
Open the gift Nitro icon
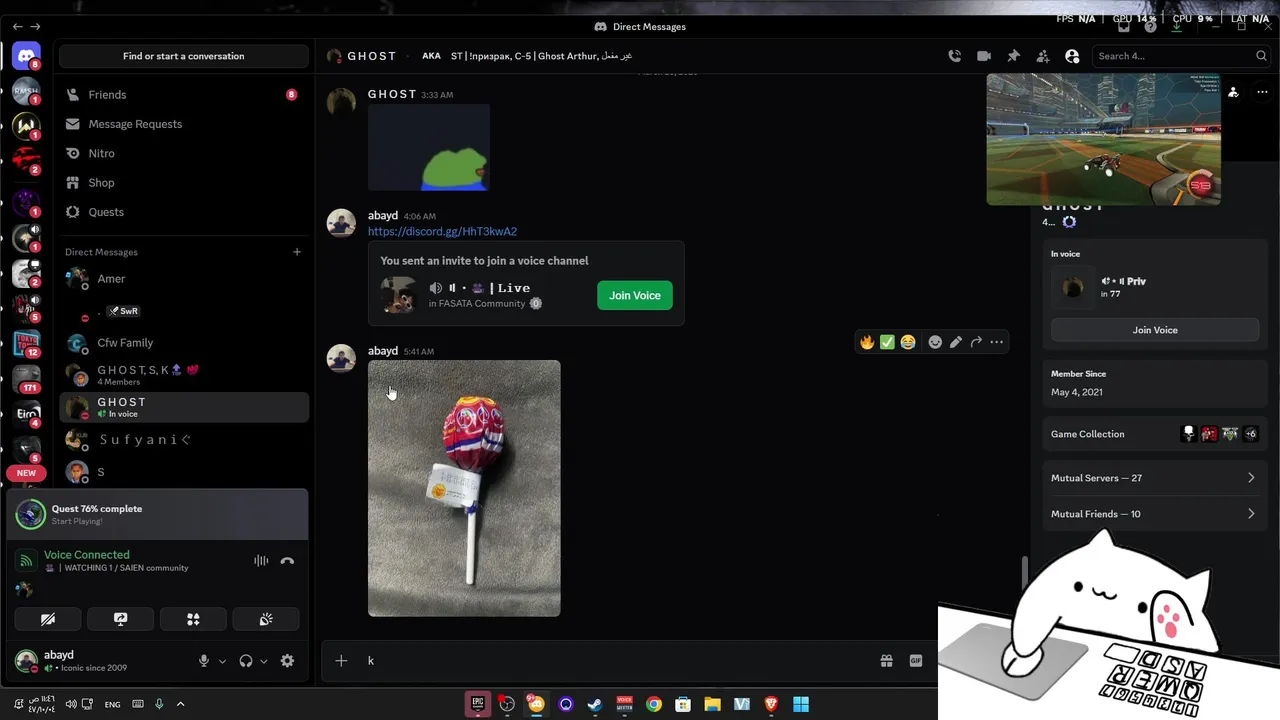[x=886, y=660]
